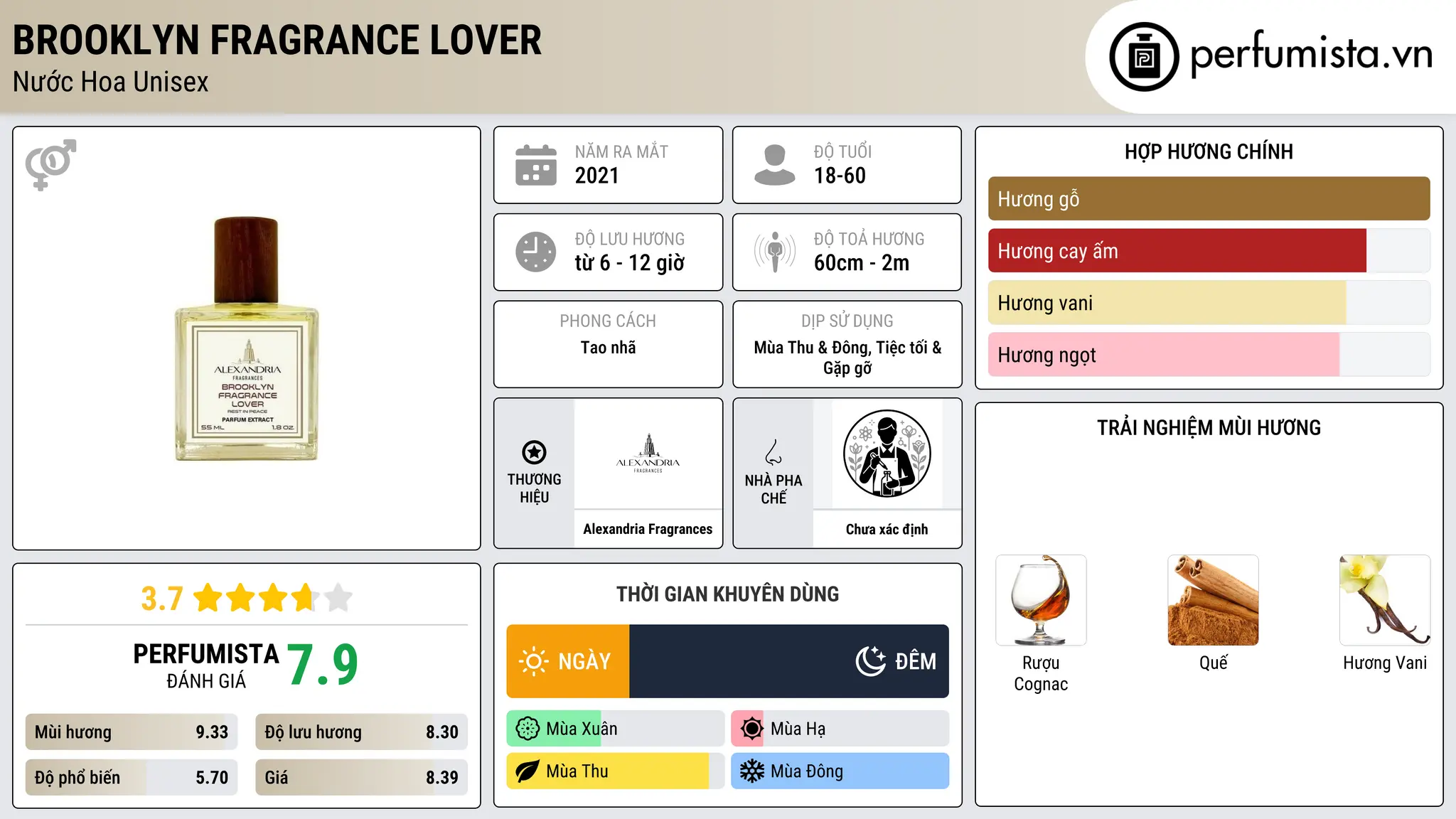Click the sun icon next to Ngày
This screenshot has height=819, width=1456.
pyautogui.click(x=534, y=661)
